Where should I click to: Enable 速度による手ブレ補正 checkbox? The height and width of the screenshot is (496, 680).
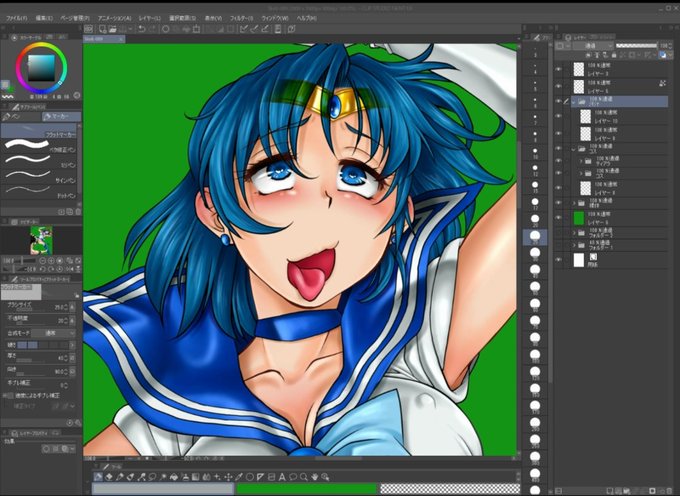pos(9,396)
